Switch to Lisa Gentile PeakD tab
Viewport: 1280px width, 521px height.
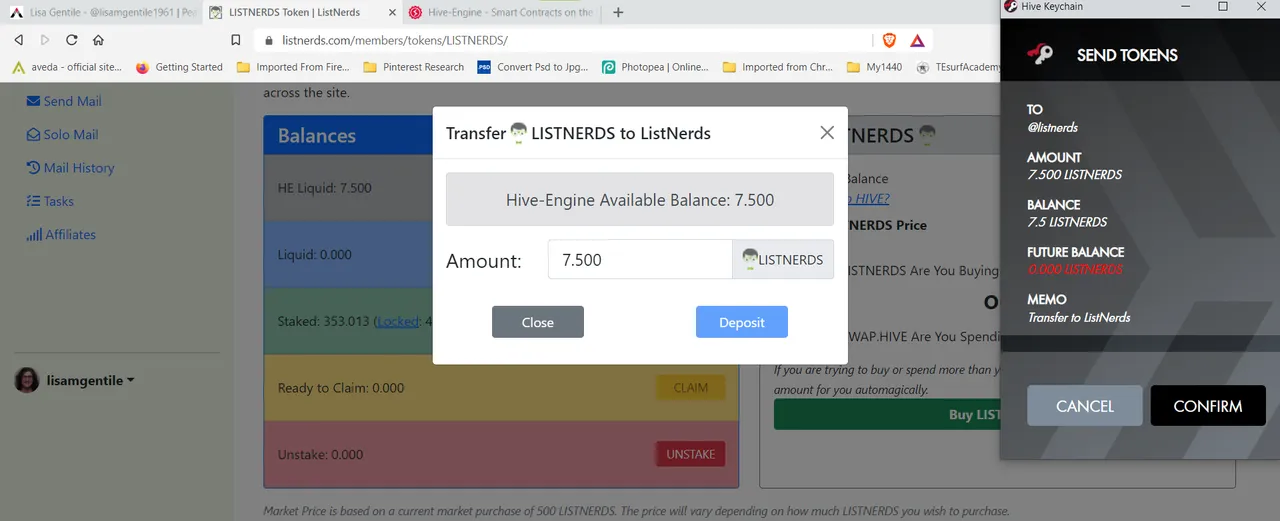(x=100, y=13)
